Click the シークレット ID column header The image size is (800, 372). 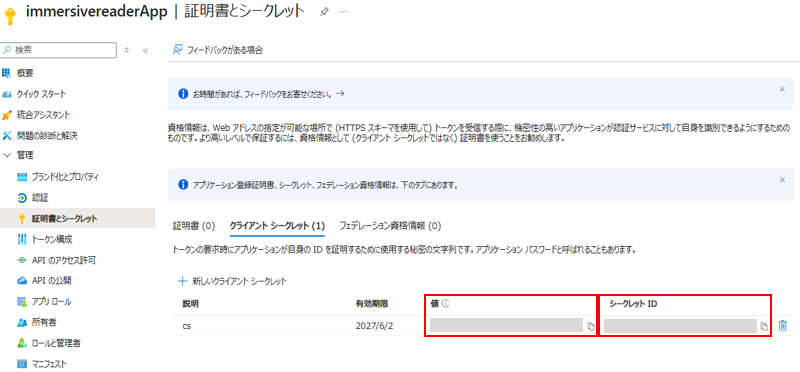pos(633,304)
